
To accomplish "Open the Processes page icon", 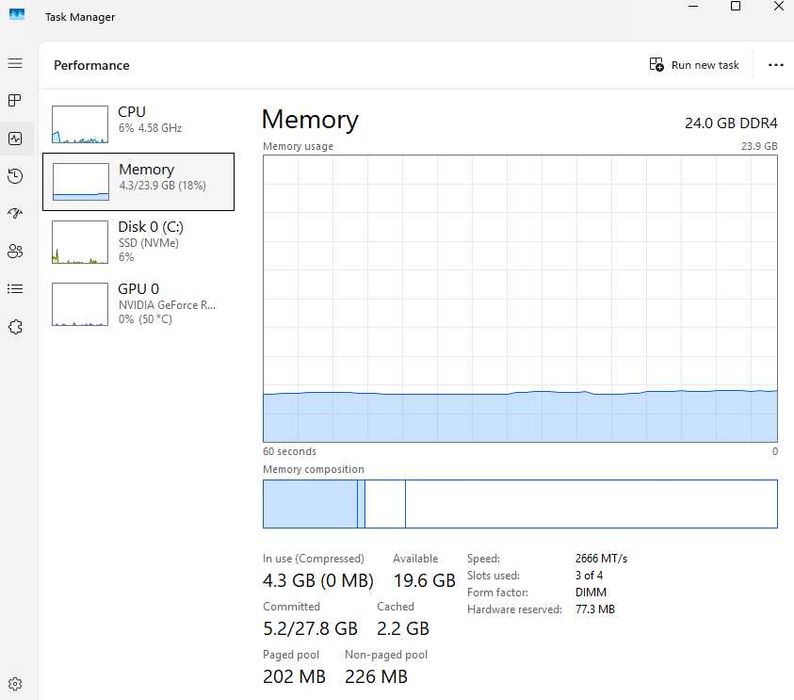I will pos(15,100).
